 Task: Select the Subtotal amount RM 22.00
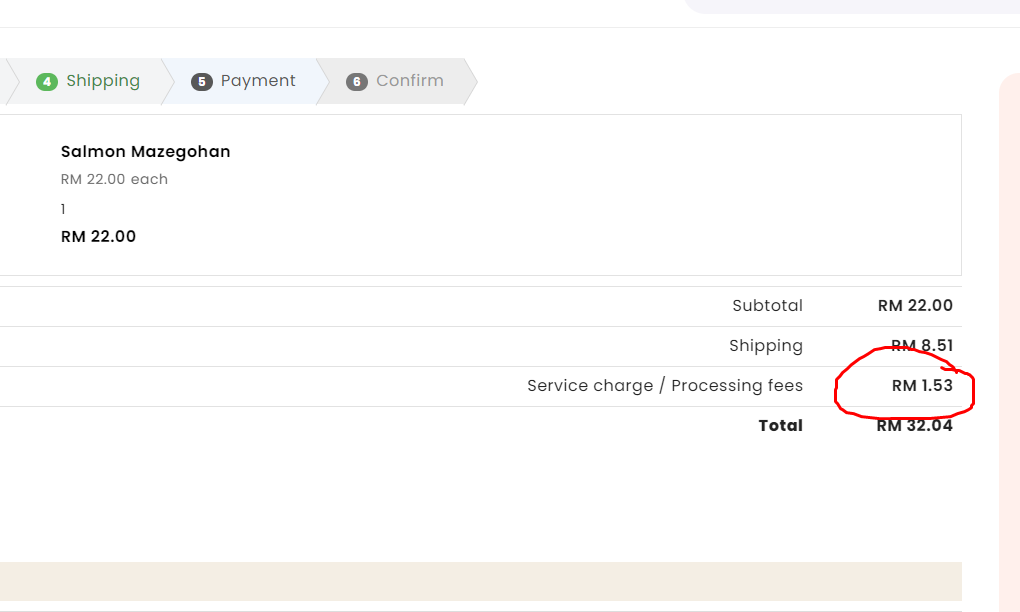pyautogui.click(x=915, y=306)
